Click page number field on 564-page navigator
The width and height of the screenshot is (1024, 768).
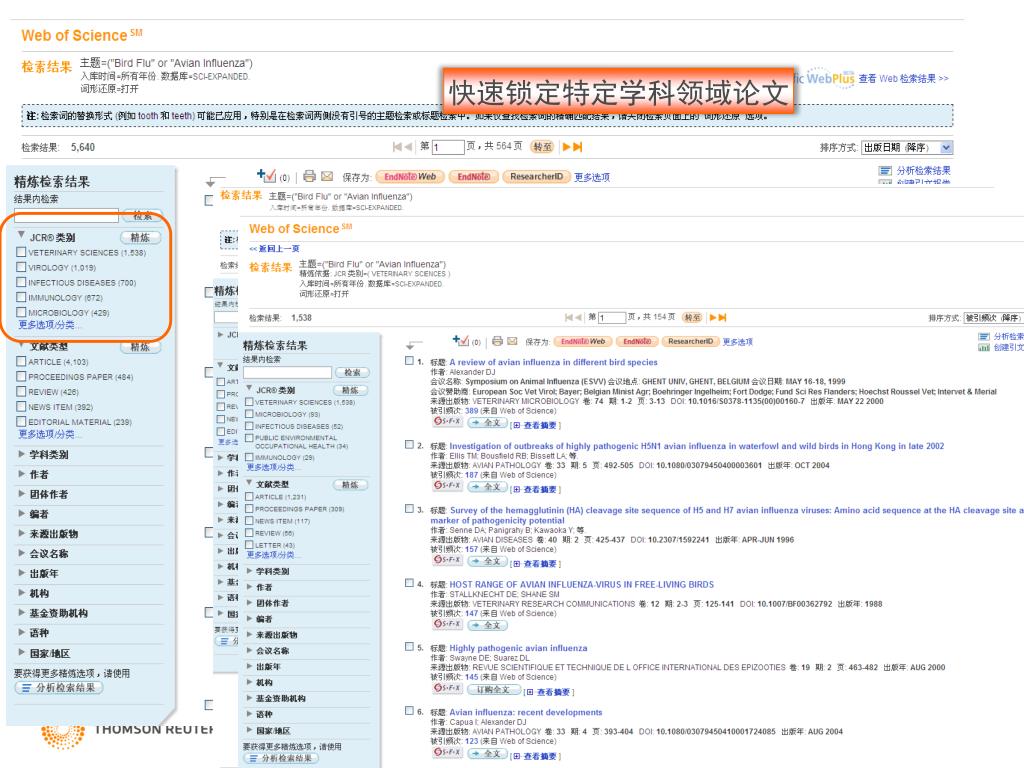coord(448,147)
